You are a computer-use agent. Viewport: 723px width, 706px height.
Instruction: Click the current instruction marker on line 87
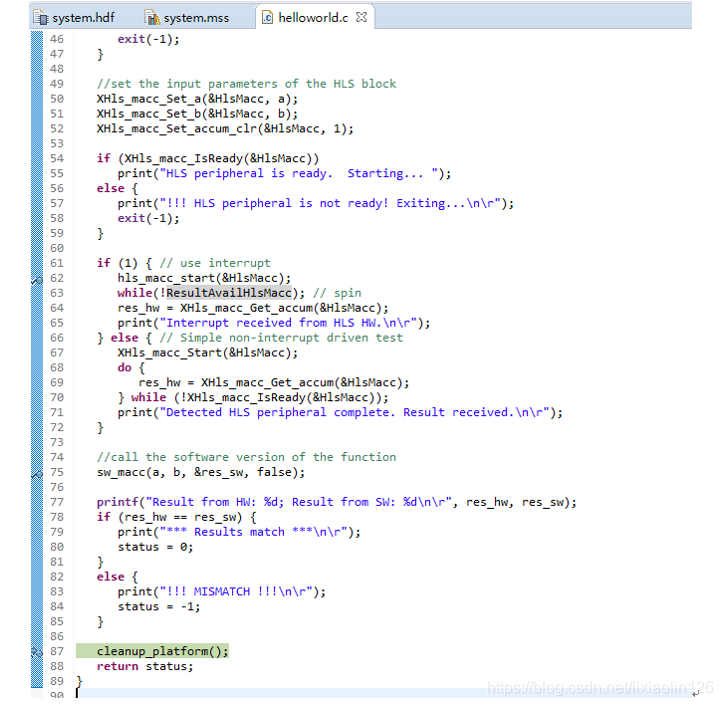point(37,652)
